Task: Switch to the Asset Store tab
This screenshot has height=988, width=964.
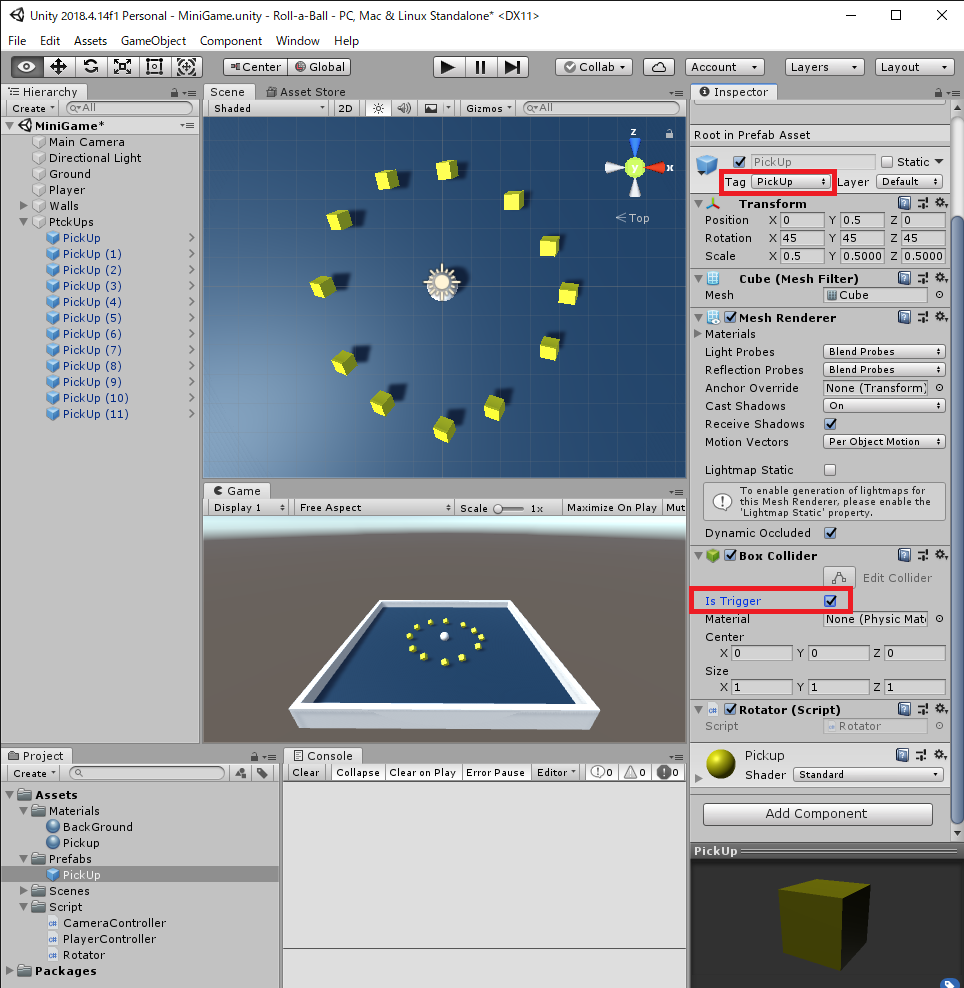Action: (x=306, y=92)
